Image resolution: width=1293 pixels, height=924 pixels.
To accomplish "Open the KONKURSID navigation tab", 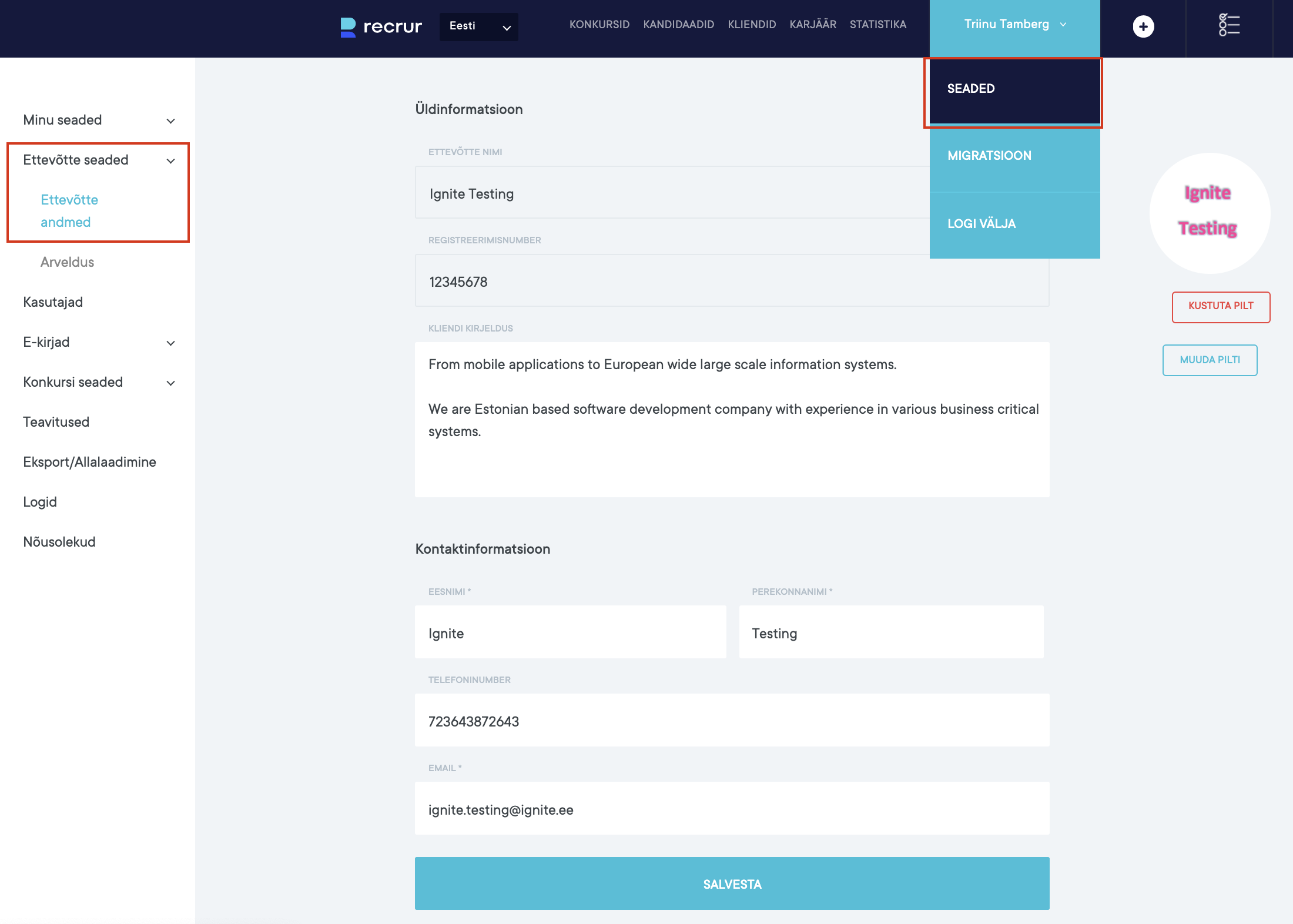I will (599, 25).
